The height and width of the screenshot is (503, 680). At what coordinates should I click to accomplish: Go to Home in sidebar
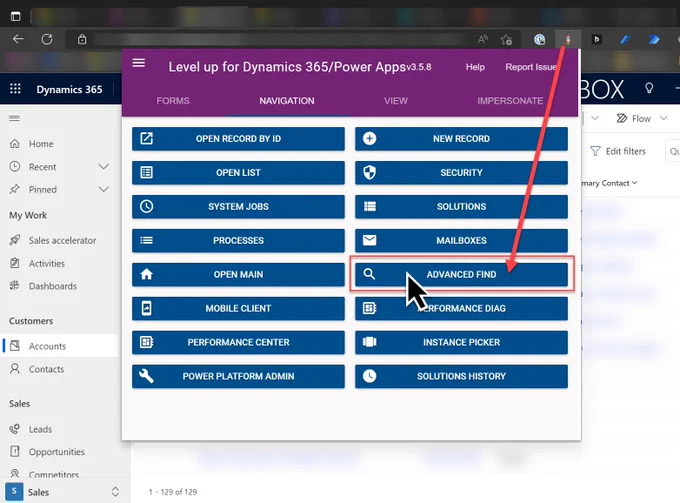(41, 144)
